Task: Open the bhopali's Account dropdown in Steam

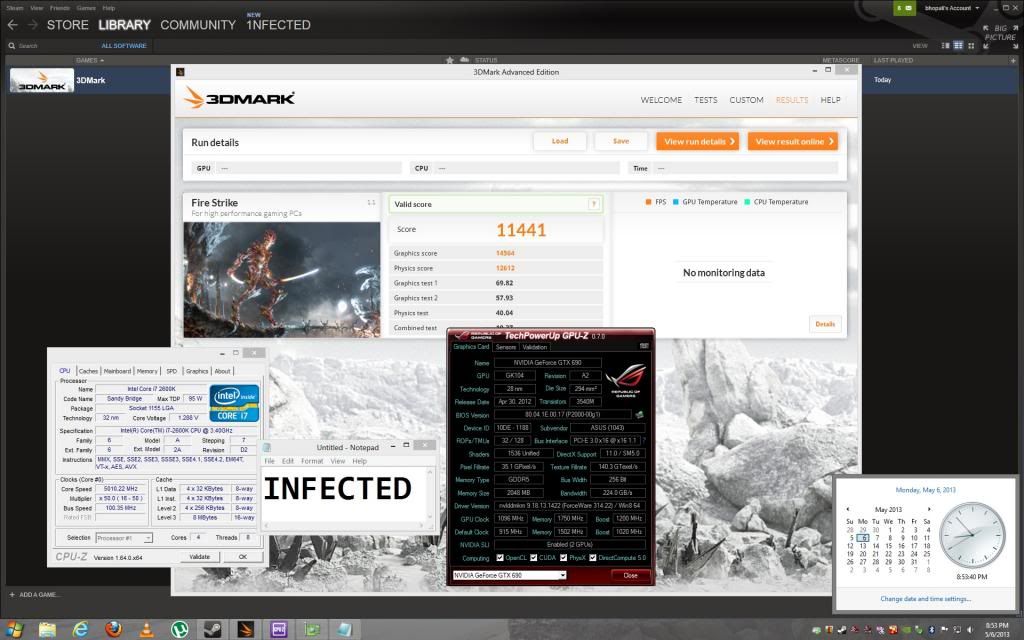Action: 952,8
